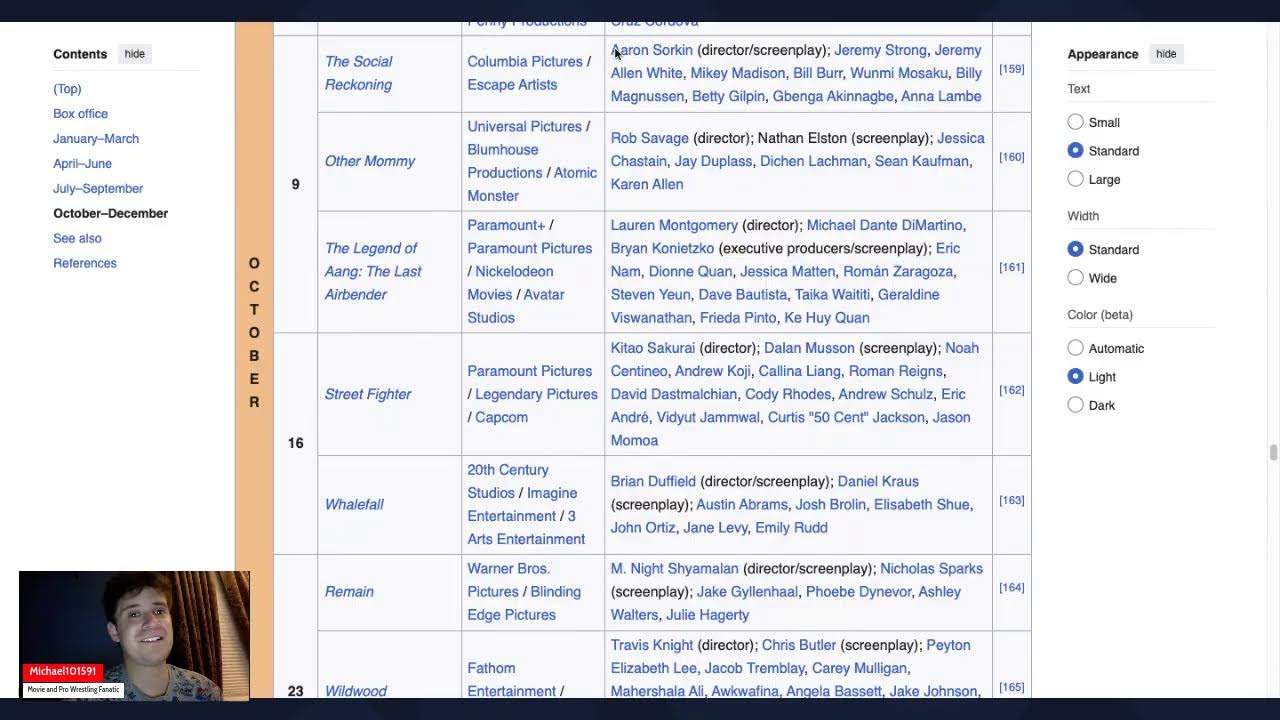Click Legendary Pictures link
This screenshot has width=1280, height=720.
pos(536,394)
